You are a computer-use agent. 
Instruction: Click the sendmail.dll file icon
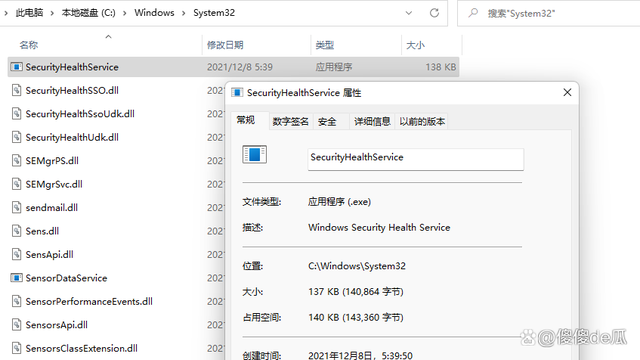(x=16, y=207)
